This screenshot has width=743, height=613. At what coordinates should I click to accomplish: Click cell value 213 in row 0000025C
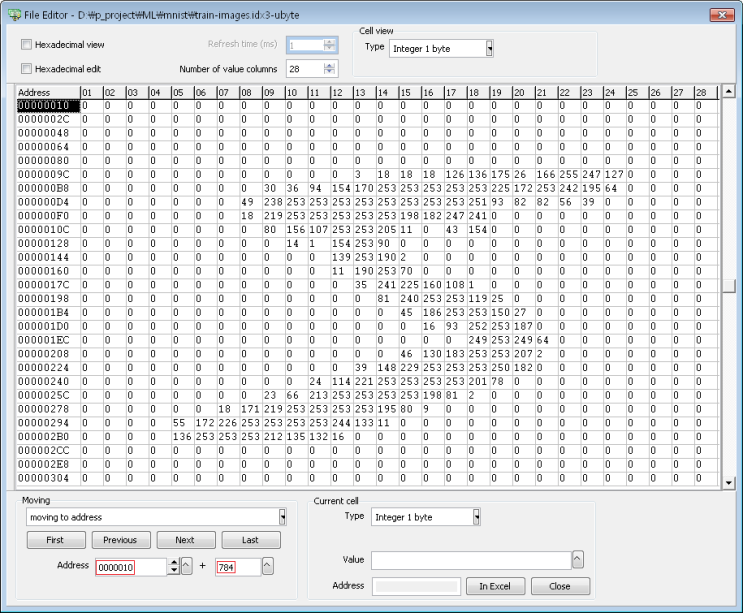(319, 395)
